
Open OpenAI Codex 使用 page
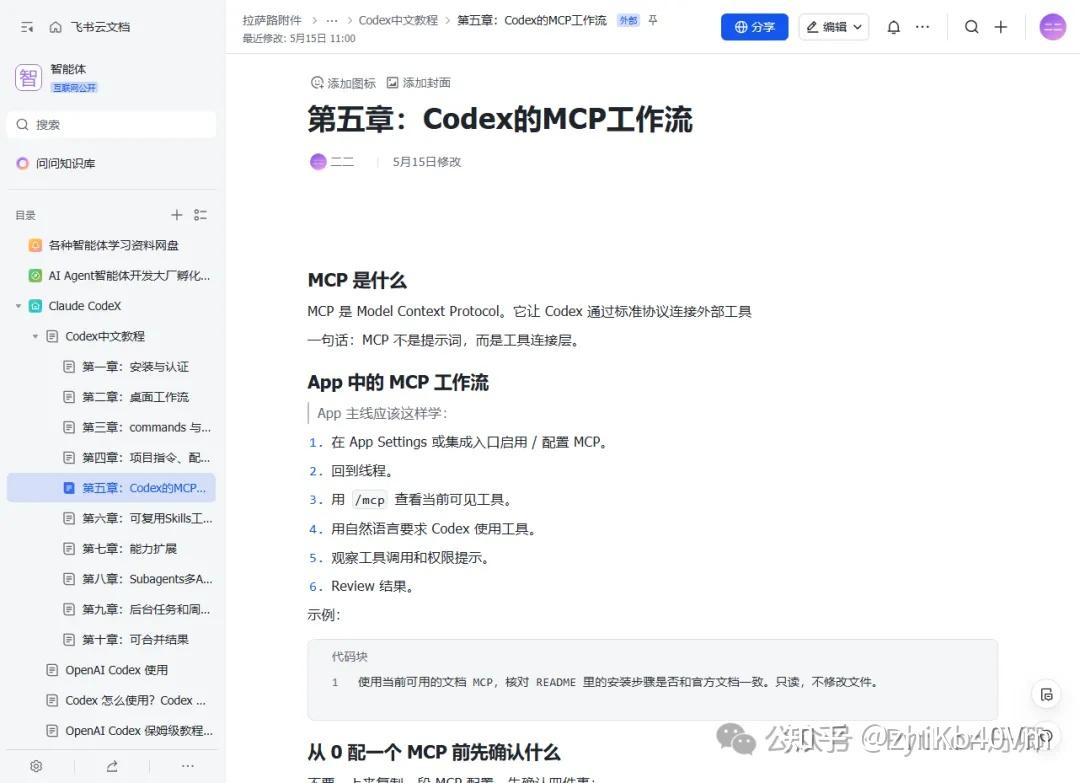[x=116, y=669]
